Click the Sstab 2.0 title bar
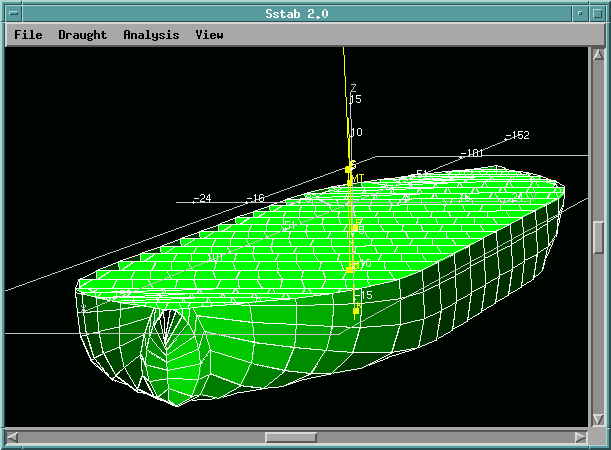Screen dimensions: 611x450 coord(300,13)
